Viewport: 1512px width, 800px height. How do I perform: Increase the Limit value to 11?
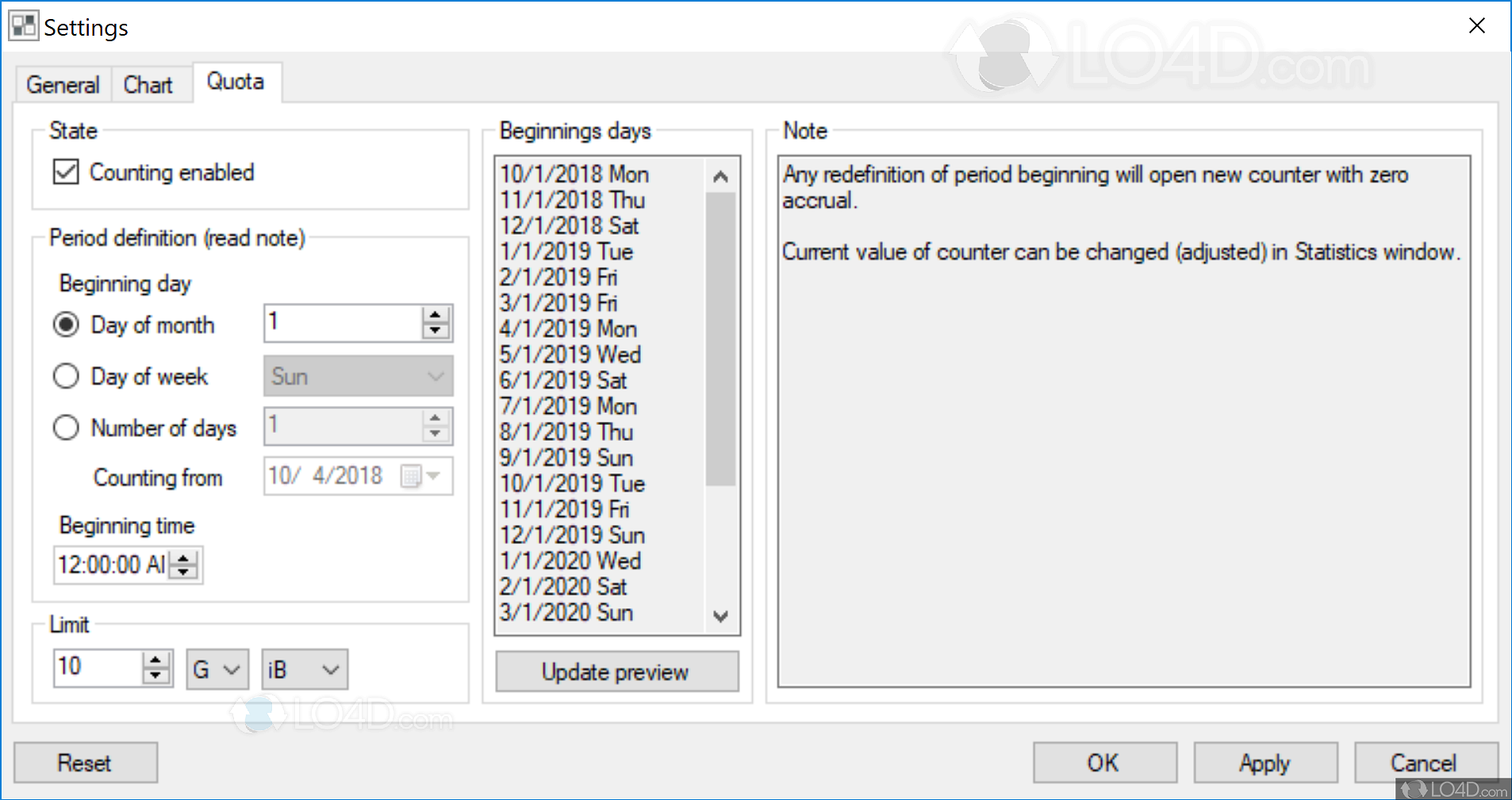tap(155, 660)
